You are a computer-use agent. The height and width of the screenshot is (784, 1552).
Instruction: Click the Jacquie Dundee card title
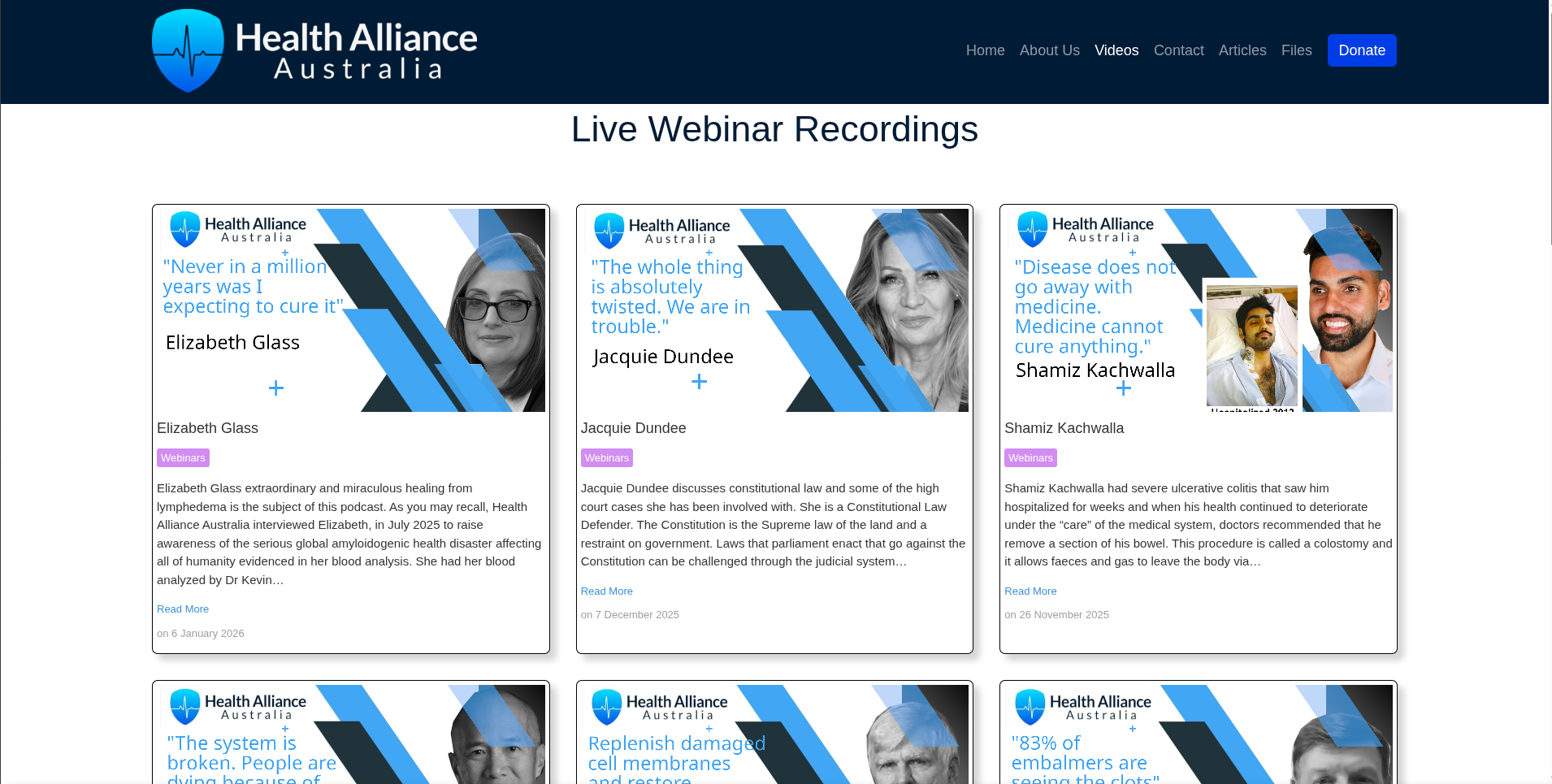[x=633, y=428]
